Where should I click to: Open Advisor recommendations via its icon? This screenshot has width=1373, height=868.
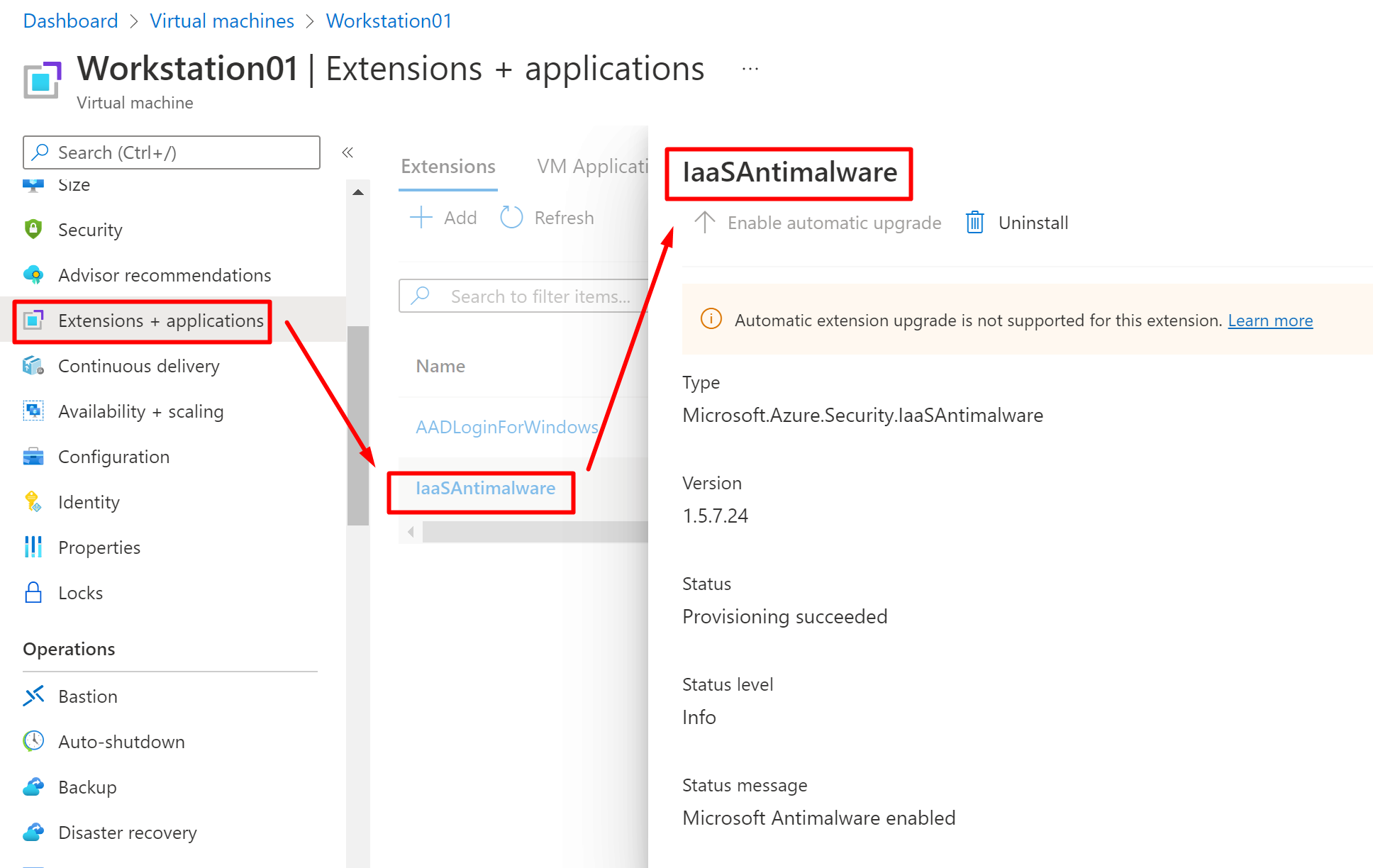point(33,274)
